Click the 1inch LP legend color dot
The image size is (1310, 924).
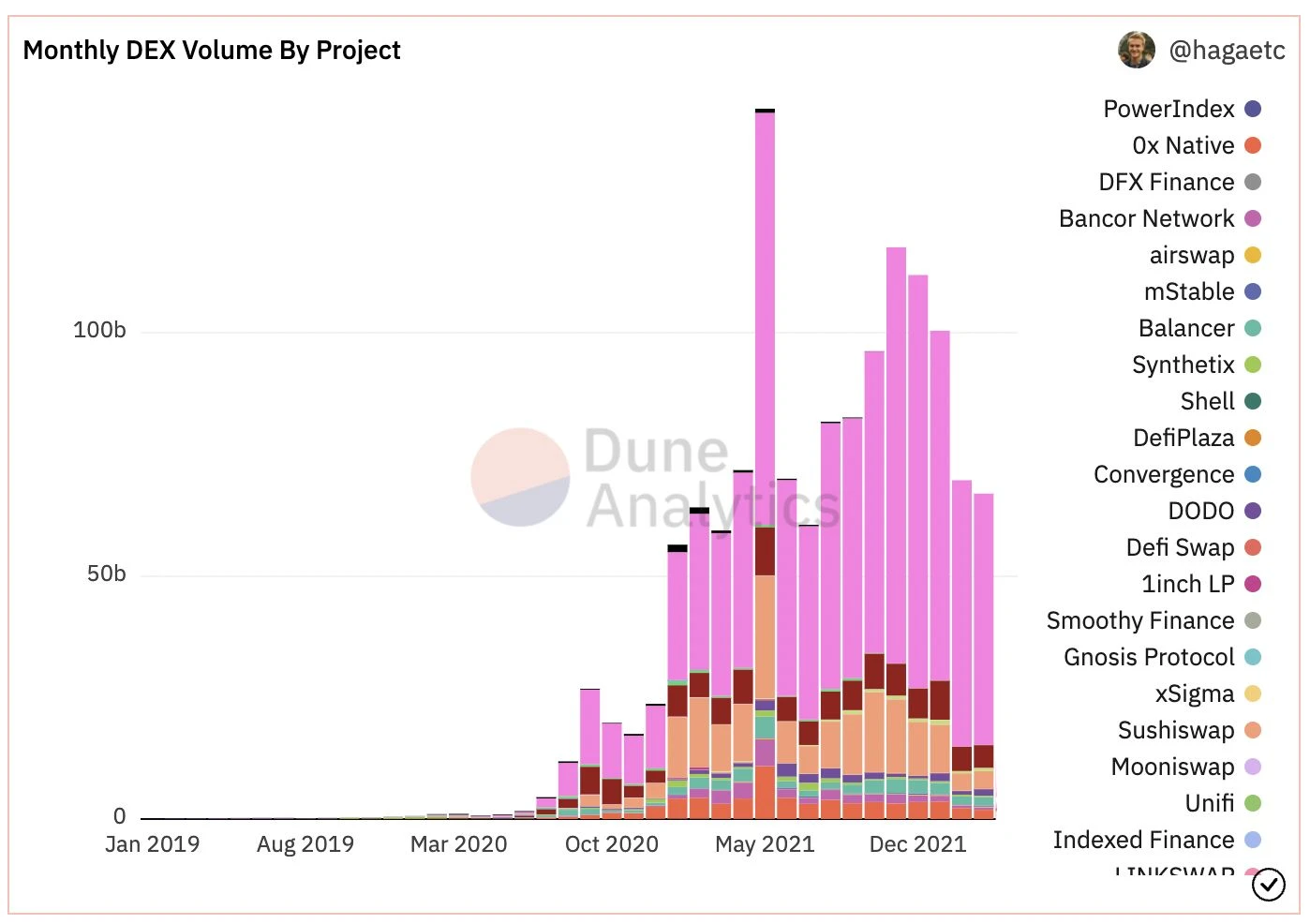[x=1253, y=585]
